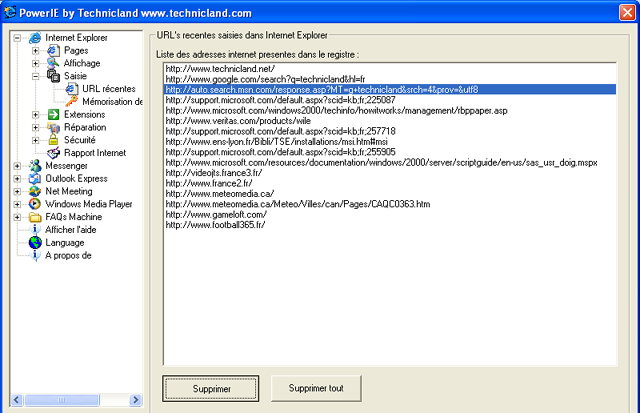Click the Réparation icon
The height and width of the screenshot is (413, 640).
pos(53,127)
